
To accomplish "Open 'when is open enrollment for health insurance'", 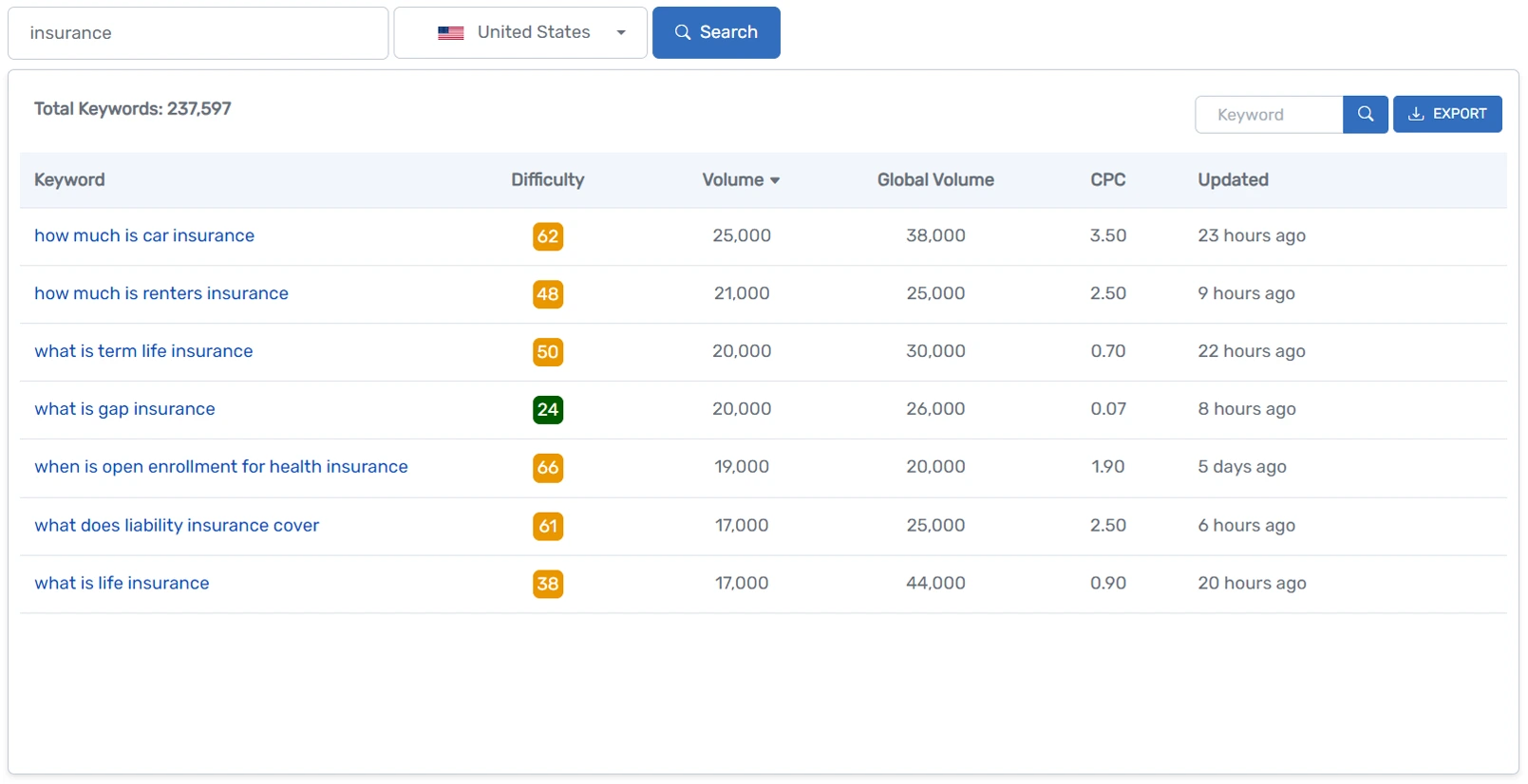I will pos(221,467).
